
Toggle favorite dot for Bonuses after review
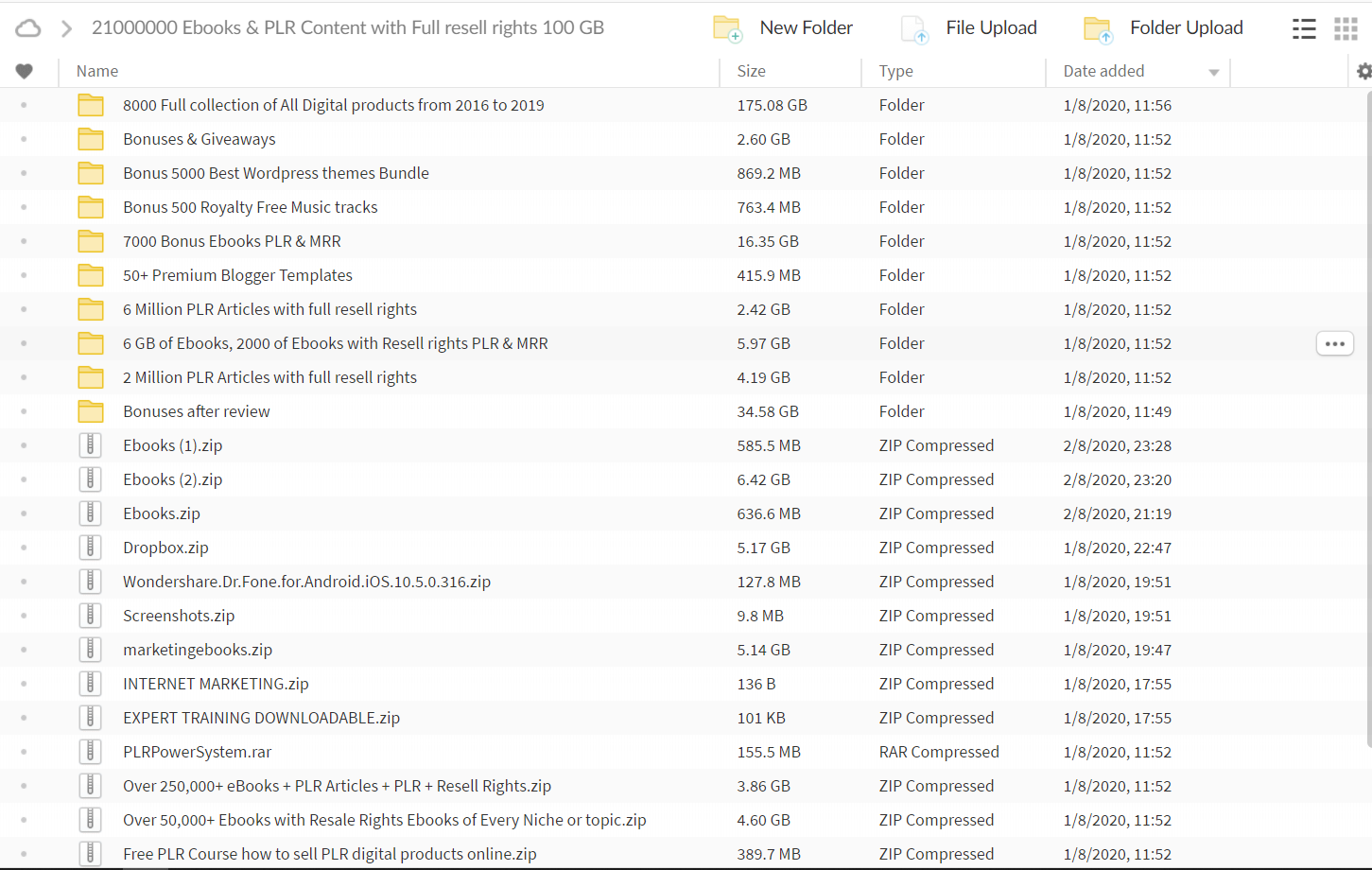[x=24, y=411]
